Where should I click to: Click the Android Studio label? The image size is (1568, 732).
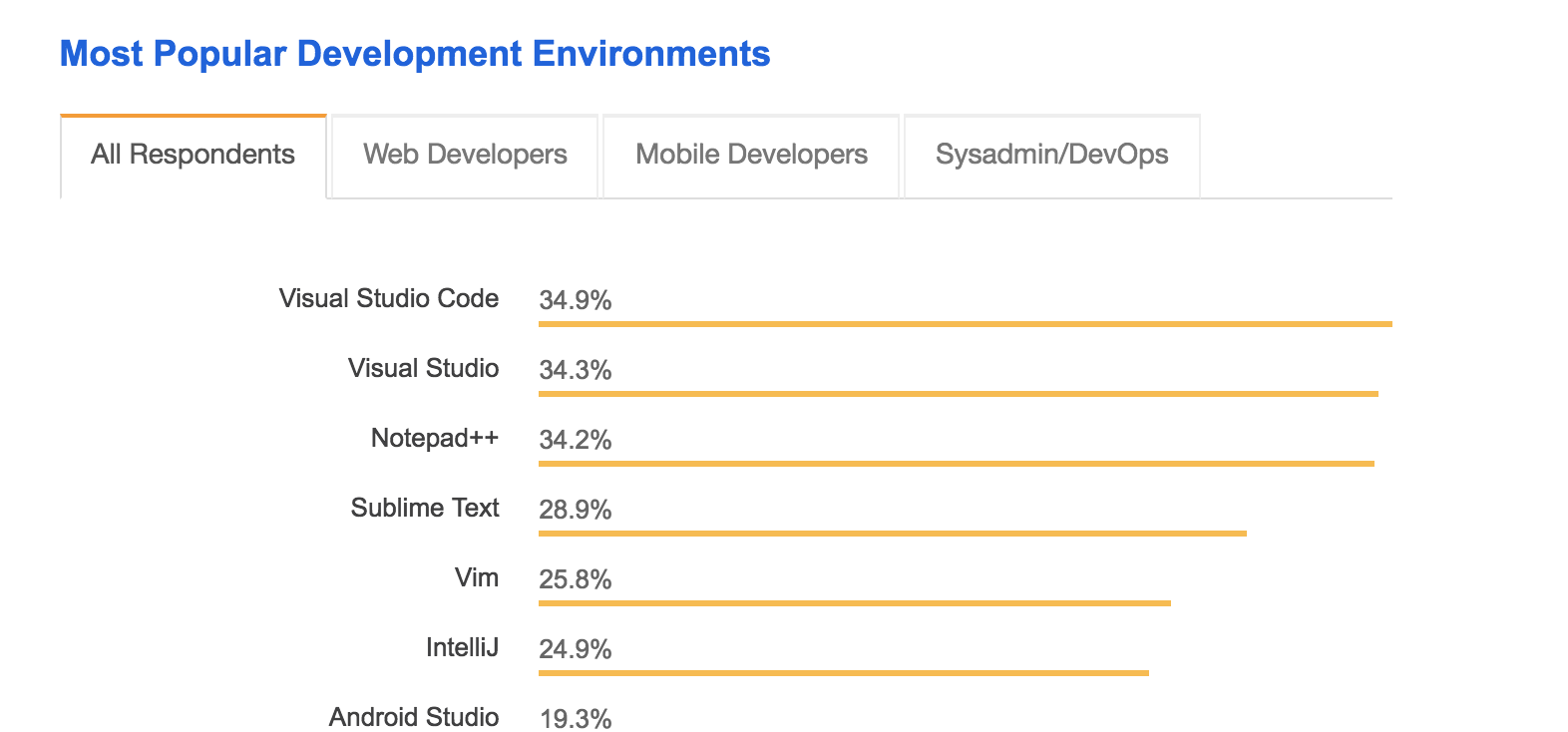(x=414, y=717)
